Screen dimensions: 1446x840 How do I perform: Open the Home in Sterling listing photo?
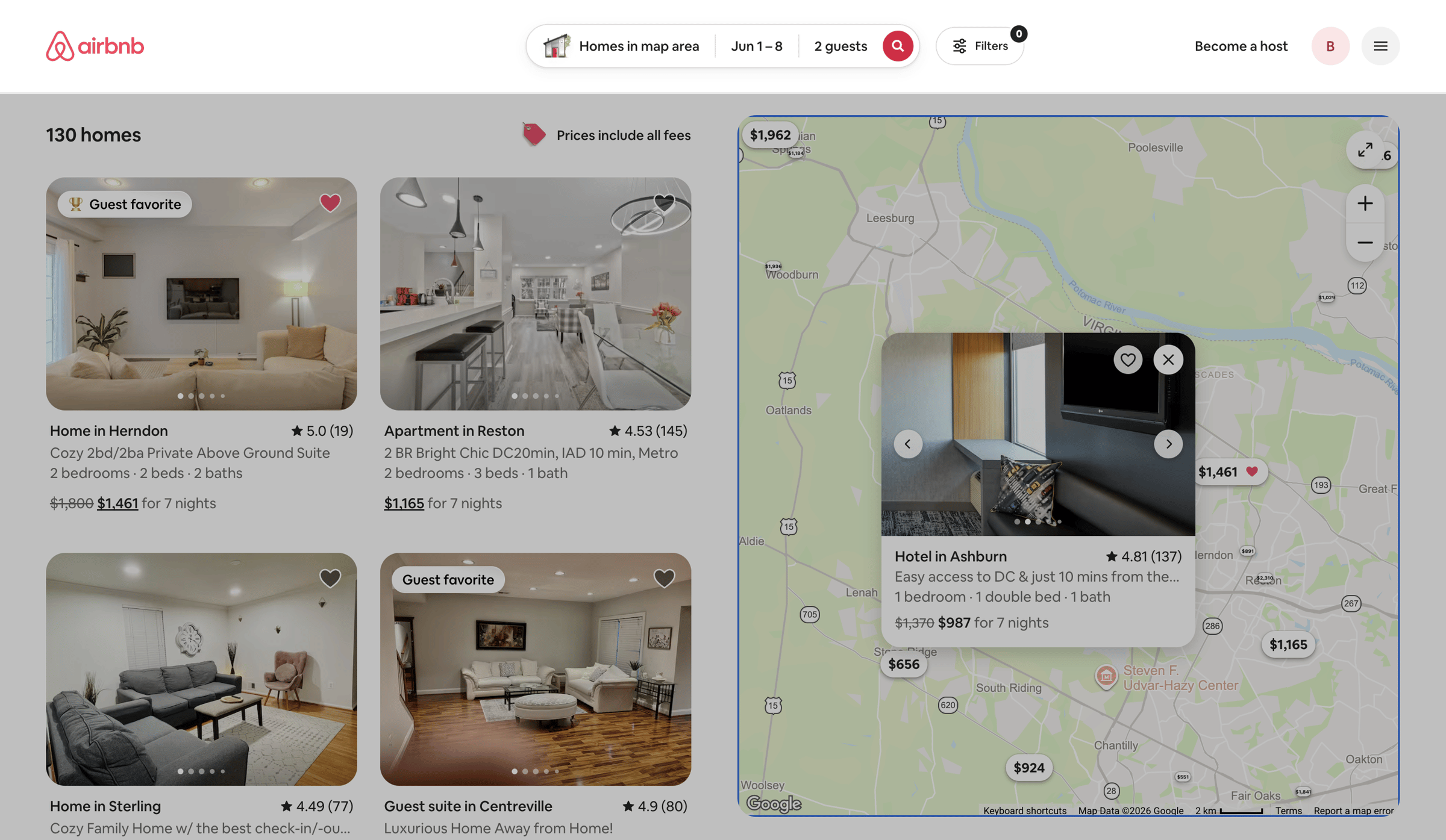click(x=201, y=669)
